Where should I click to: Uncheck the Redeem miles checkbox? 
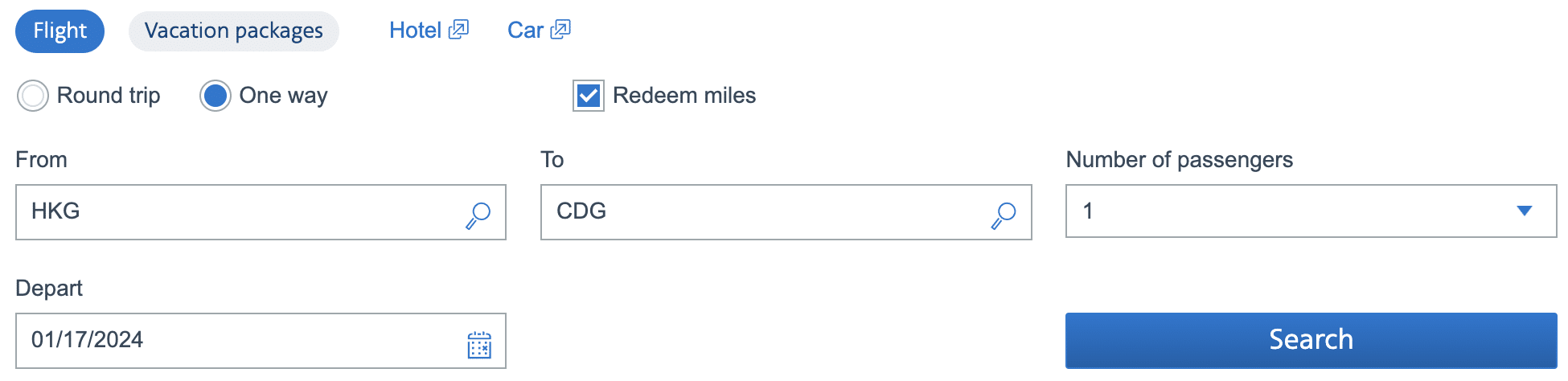pos(589,96)
